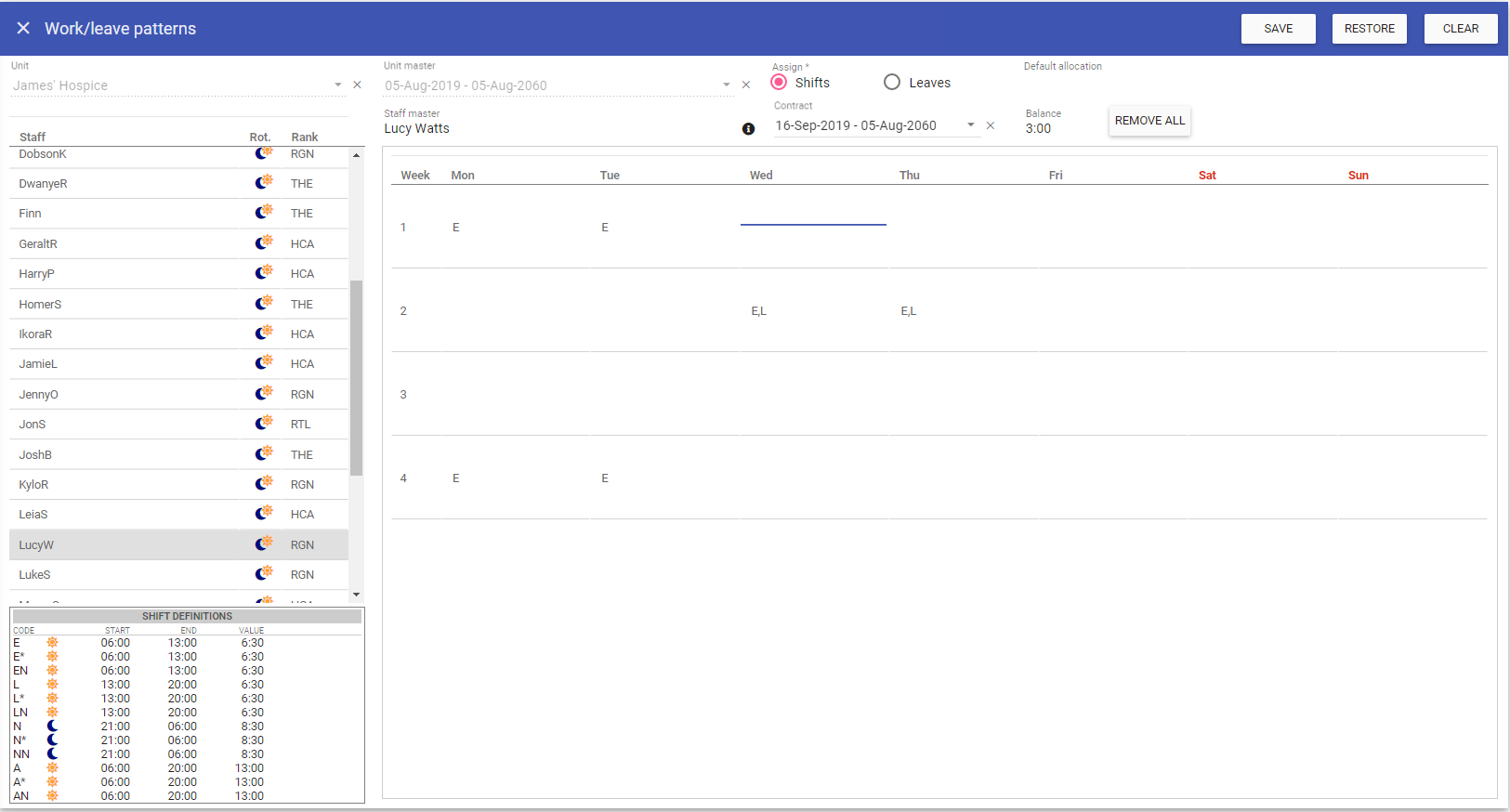Click the rotation icon for LucyW

click(x=264, y=544)
